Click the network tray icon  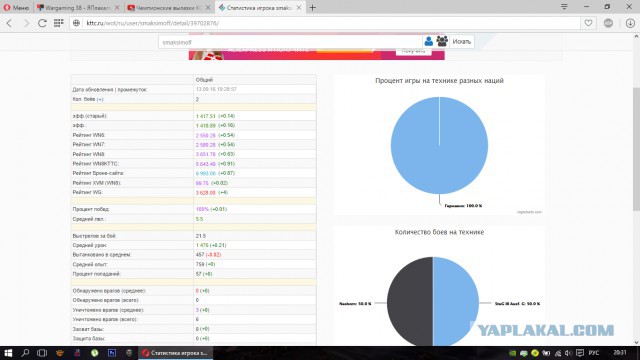pyautogui.click(x=557, y=353)
